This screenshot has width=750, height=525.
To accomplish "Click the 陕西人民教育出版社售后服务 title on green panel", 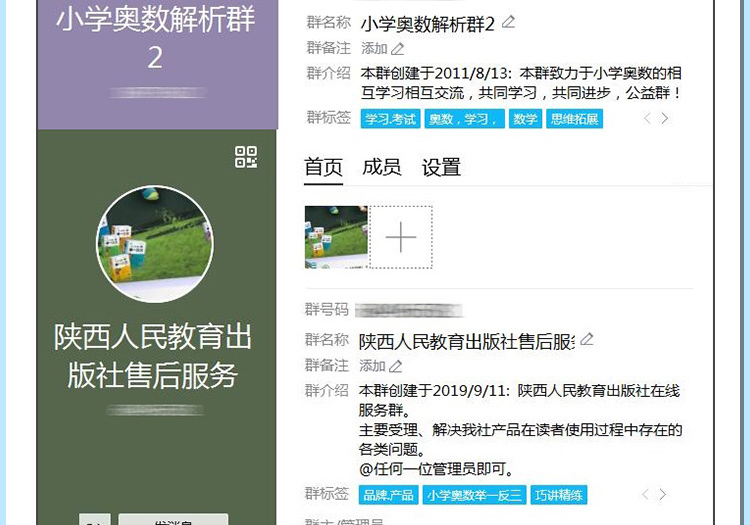I will click(x=153, y=356).
